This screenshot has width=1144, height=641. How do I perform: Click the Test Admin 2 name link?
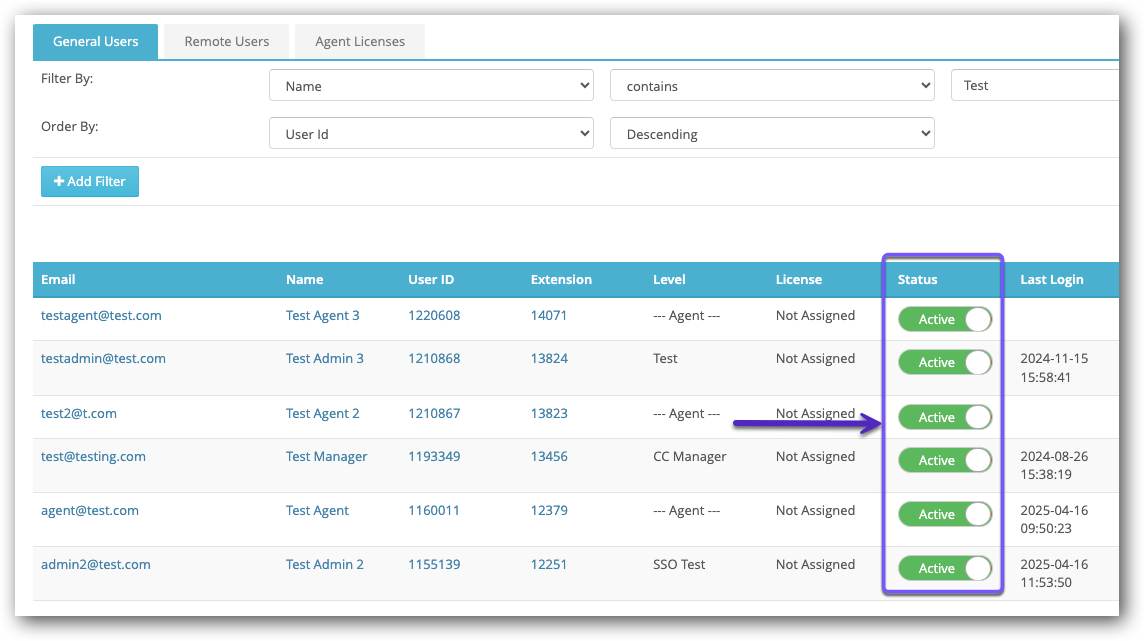(325, 564)
